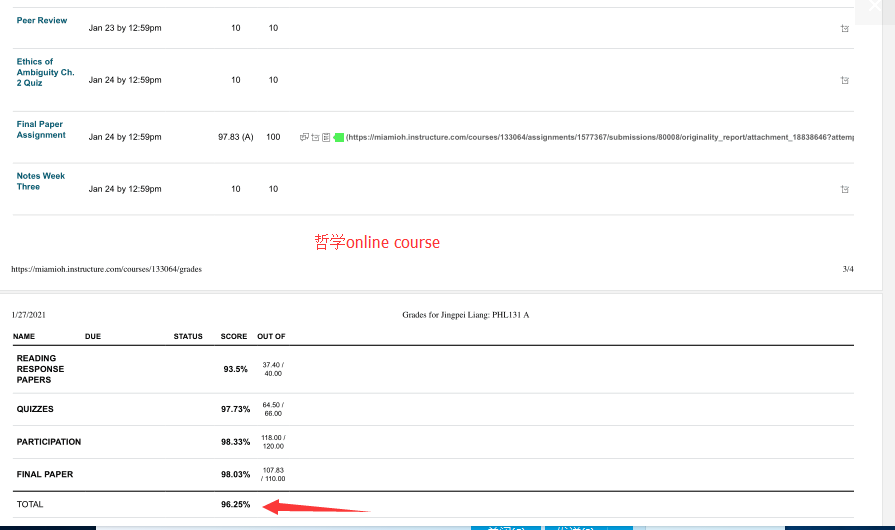Screen dimensions: 895x530
Task: Click the red 哲学online course annotation
Action: [377, 242]
